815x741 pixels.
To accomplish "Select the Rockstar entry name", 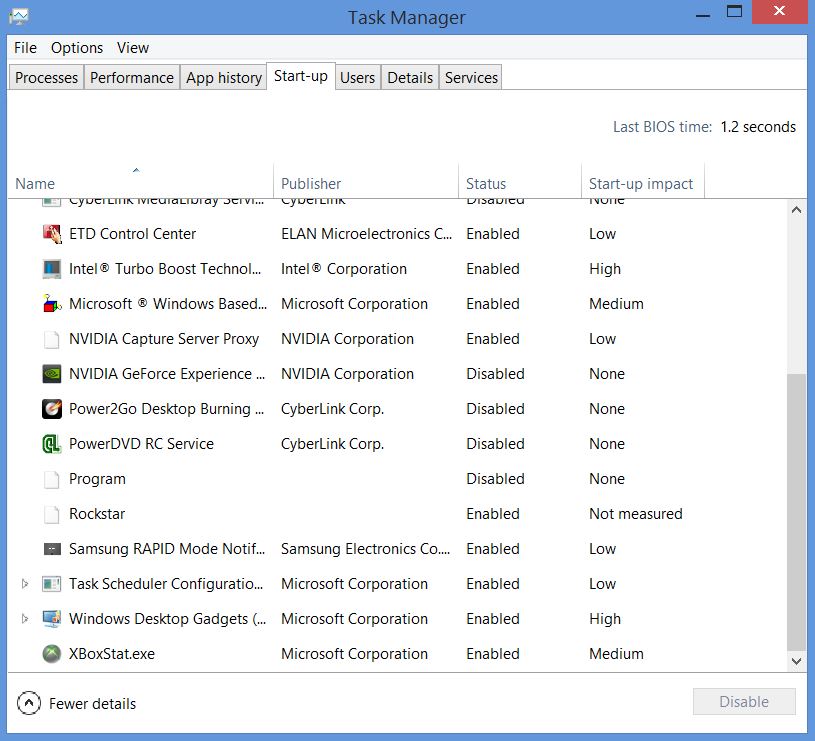I will click(97, 514).
